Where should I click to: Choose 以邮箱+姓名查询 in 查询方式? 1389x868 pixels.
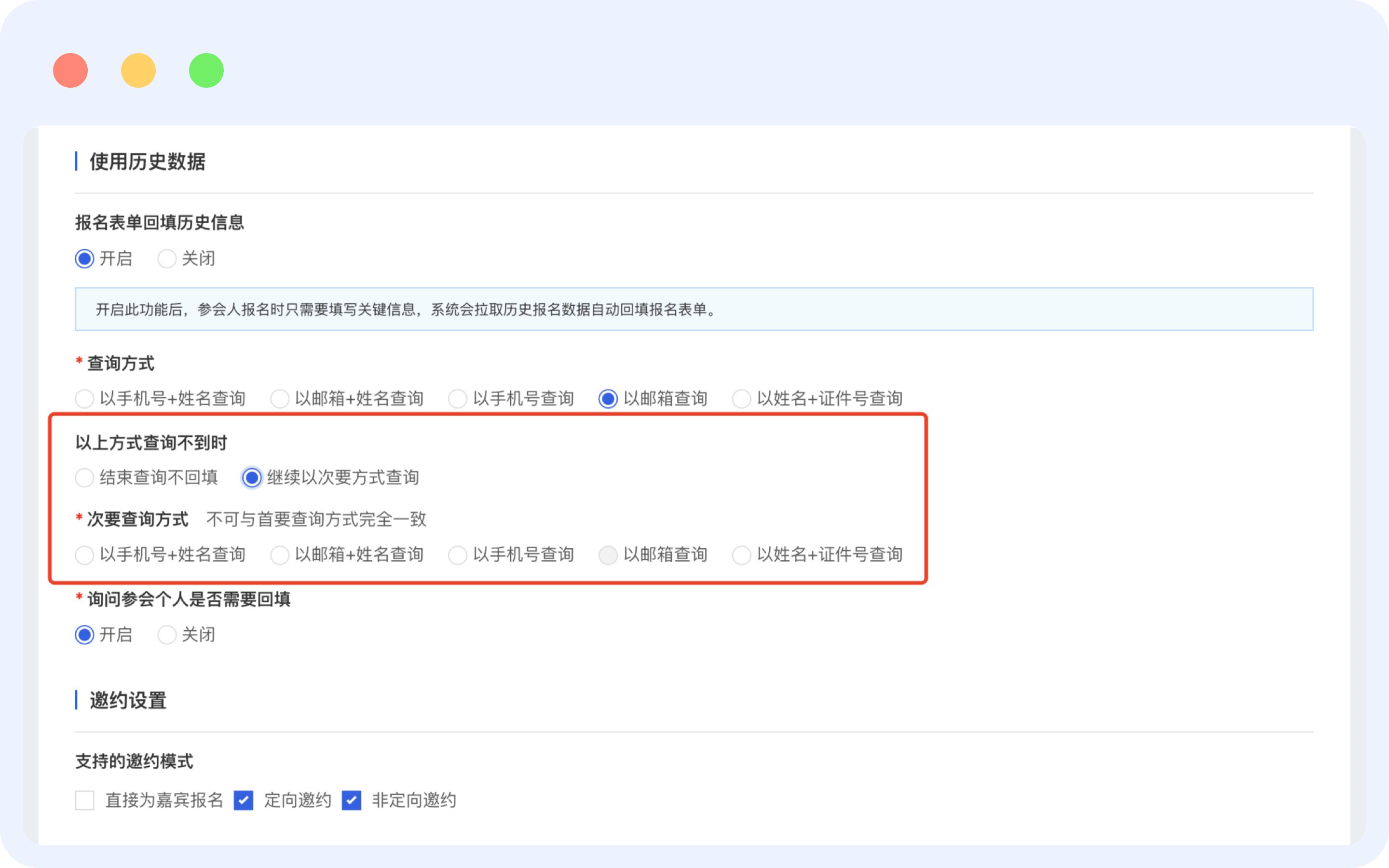coord(280,398)
